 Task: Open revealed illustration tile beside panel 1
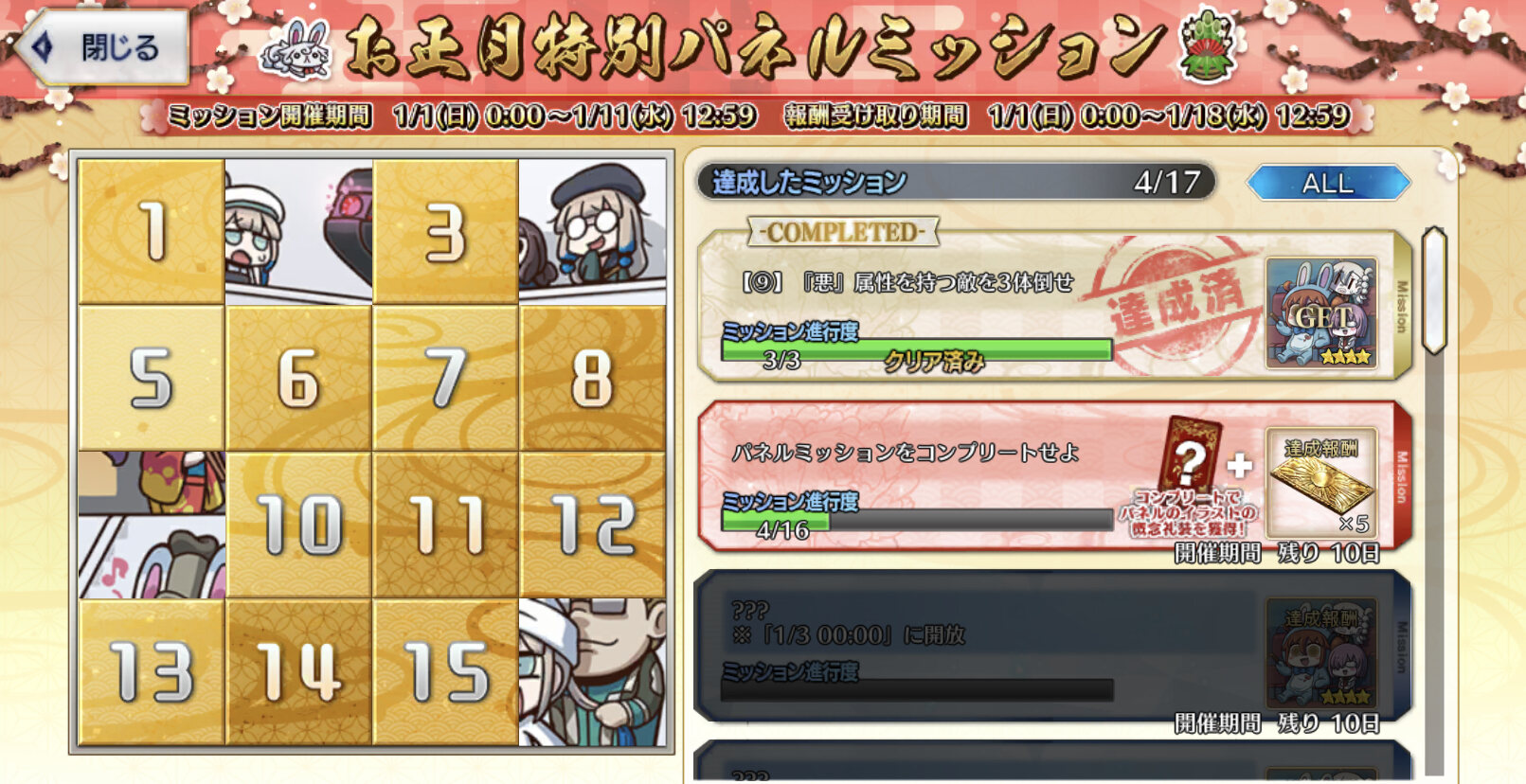(x=298, y=231)
